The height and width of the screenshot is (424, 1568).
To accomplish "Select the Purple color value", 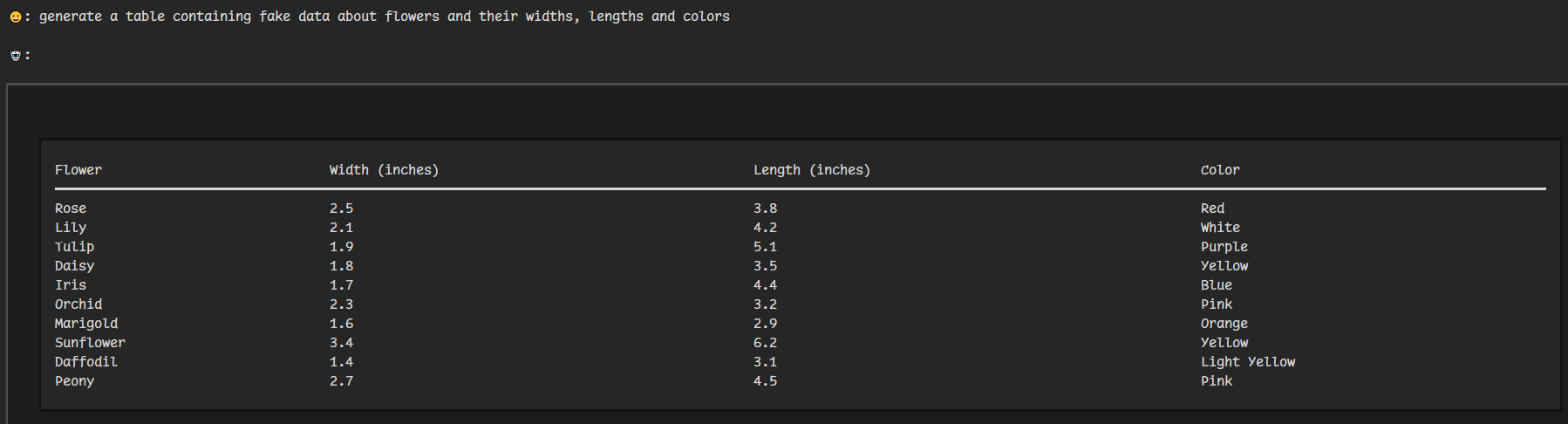I will [x=1224, y=247].
